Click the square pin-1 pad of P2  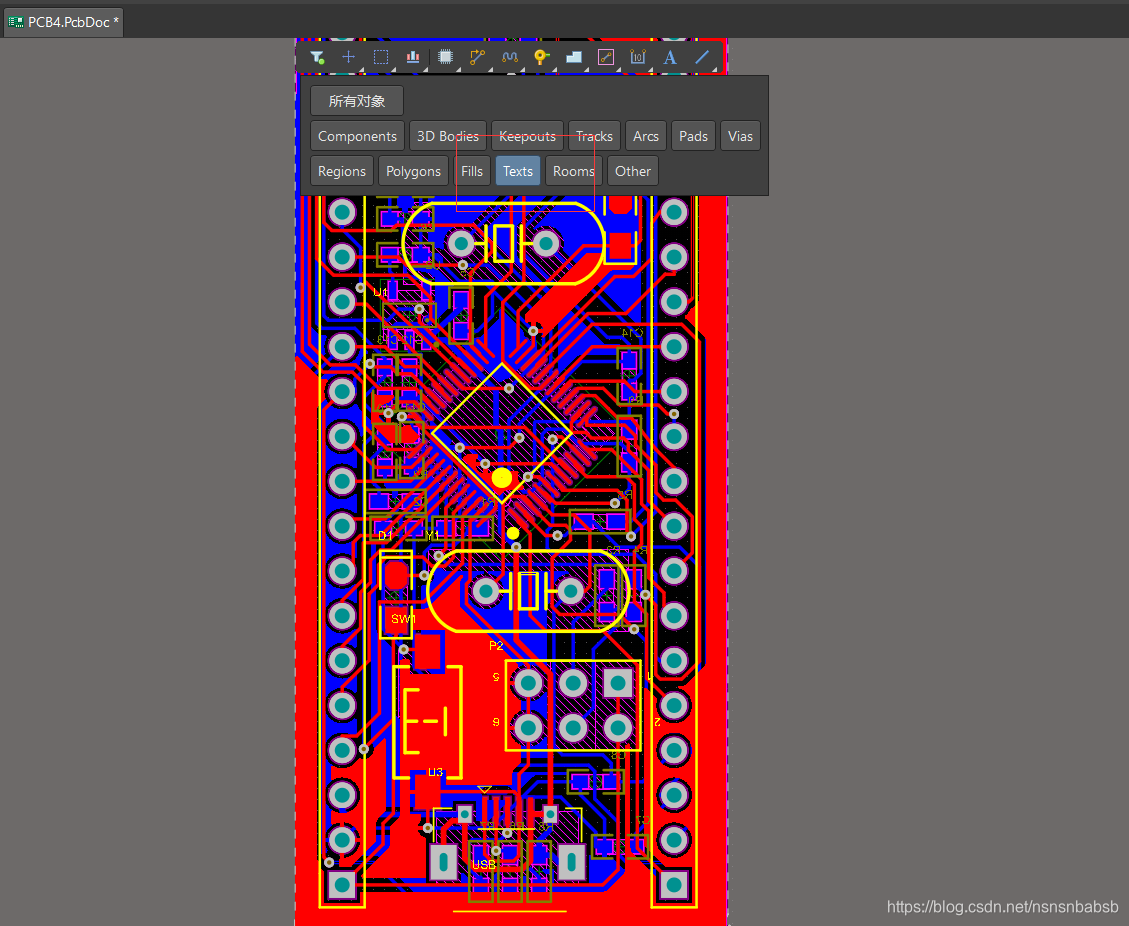(618, 683)
